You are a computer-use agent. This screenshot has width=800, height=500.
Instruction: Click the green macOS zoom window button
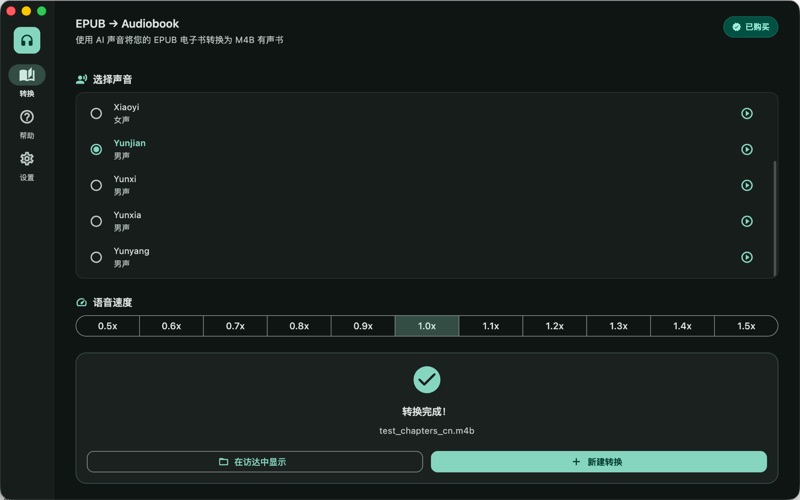(x=42, y=11)
